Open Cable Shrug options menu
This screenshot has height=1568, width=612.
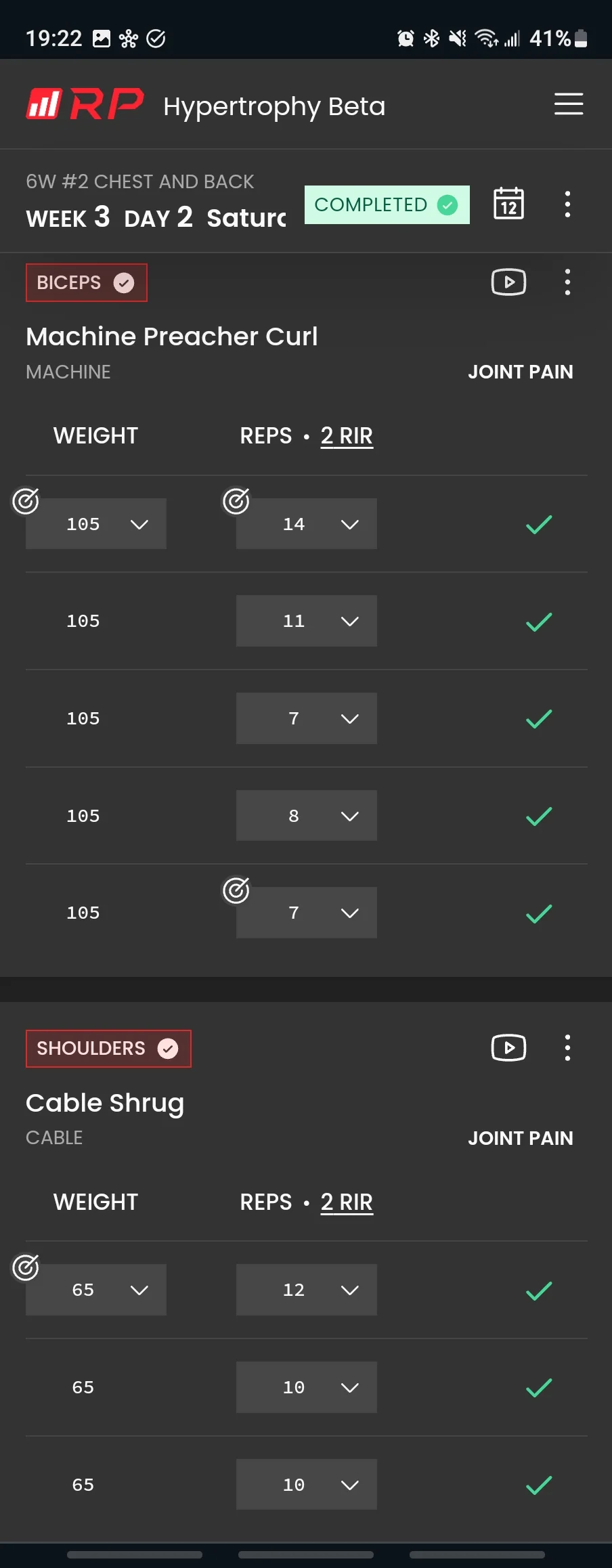tap(567, 1048)
